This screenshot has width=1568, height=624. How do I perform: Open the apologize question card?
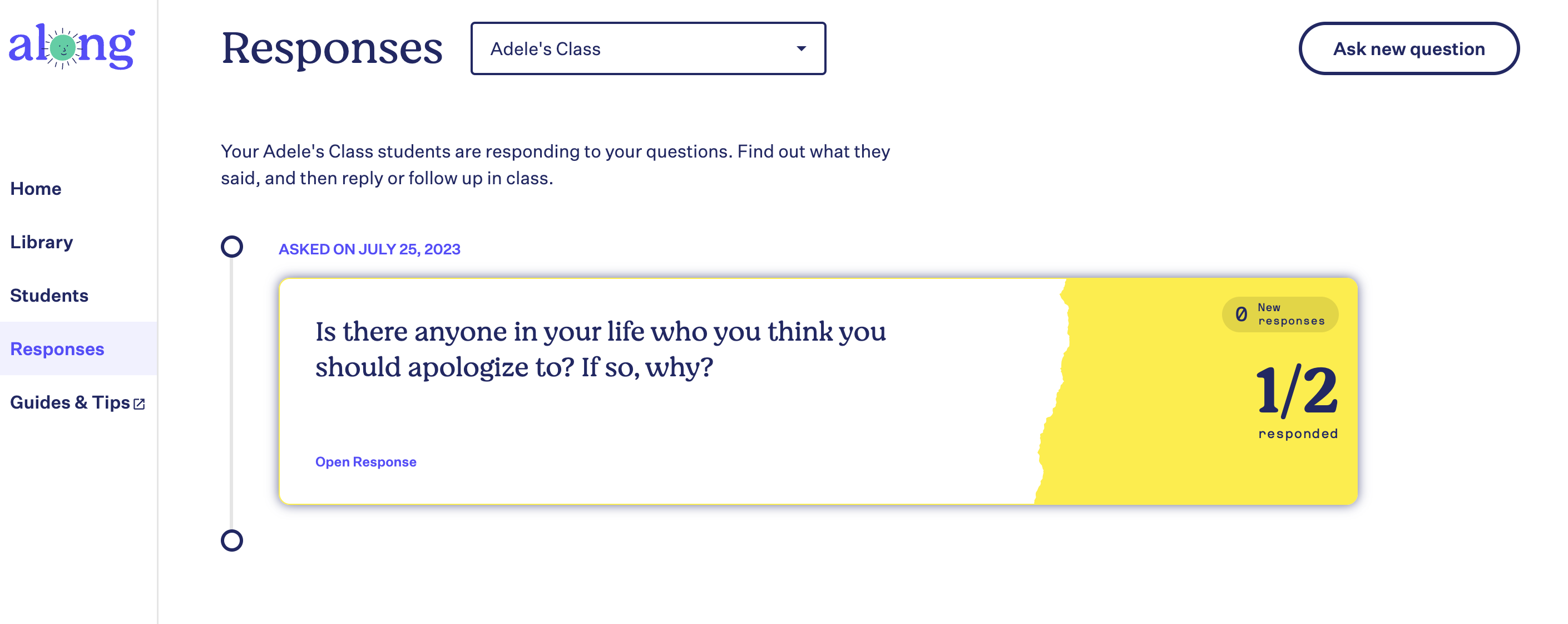point(818,391)
